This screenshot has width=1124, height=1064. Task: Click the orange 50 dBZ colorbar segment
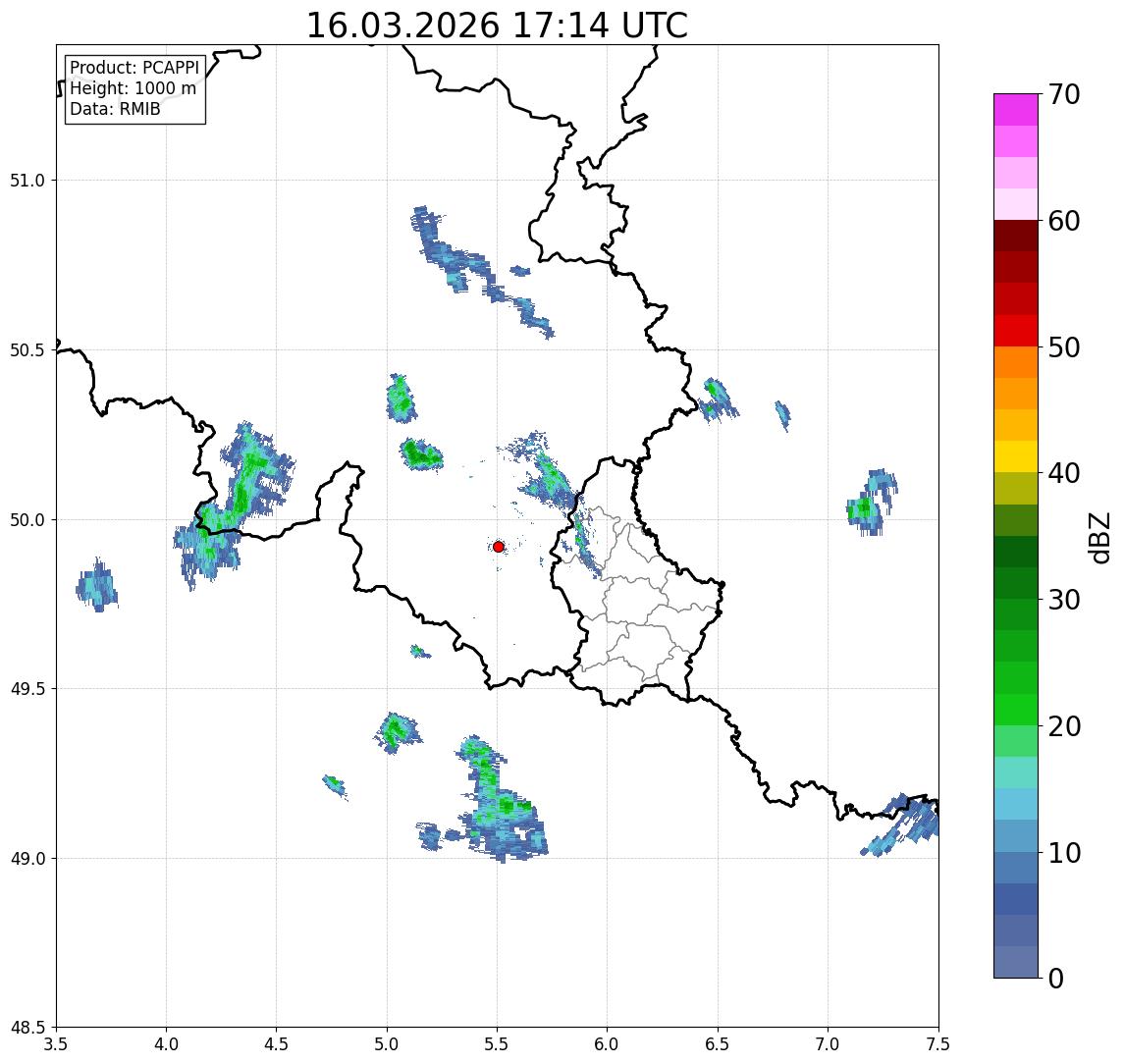click(1016, 362)
